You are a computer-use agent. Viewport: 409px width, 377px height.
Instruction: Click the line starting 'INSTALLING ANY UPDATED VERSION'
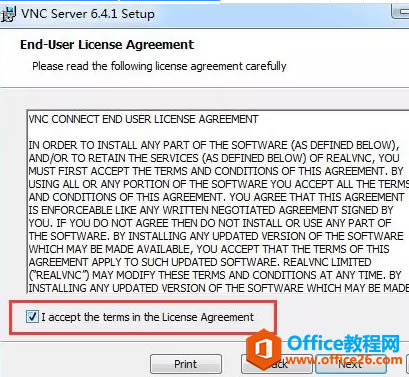[x=219, y=288]
